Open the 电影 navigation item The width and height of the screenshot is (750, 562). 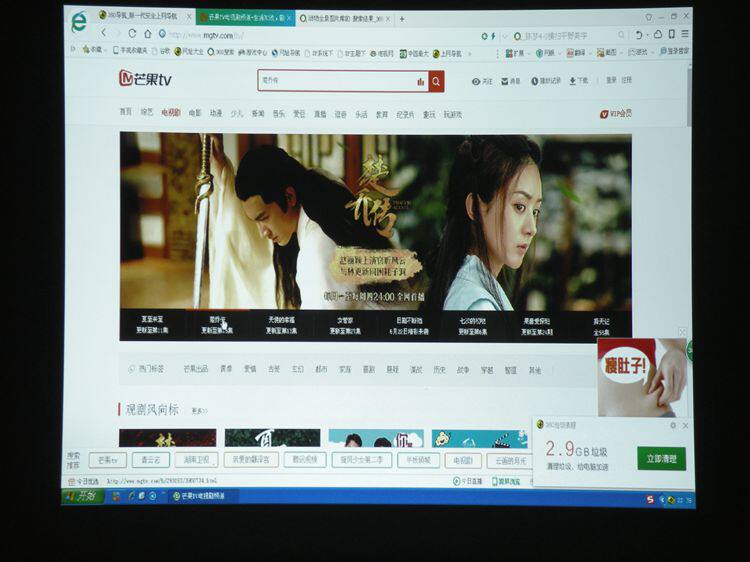tap(195, 113)
